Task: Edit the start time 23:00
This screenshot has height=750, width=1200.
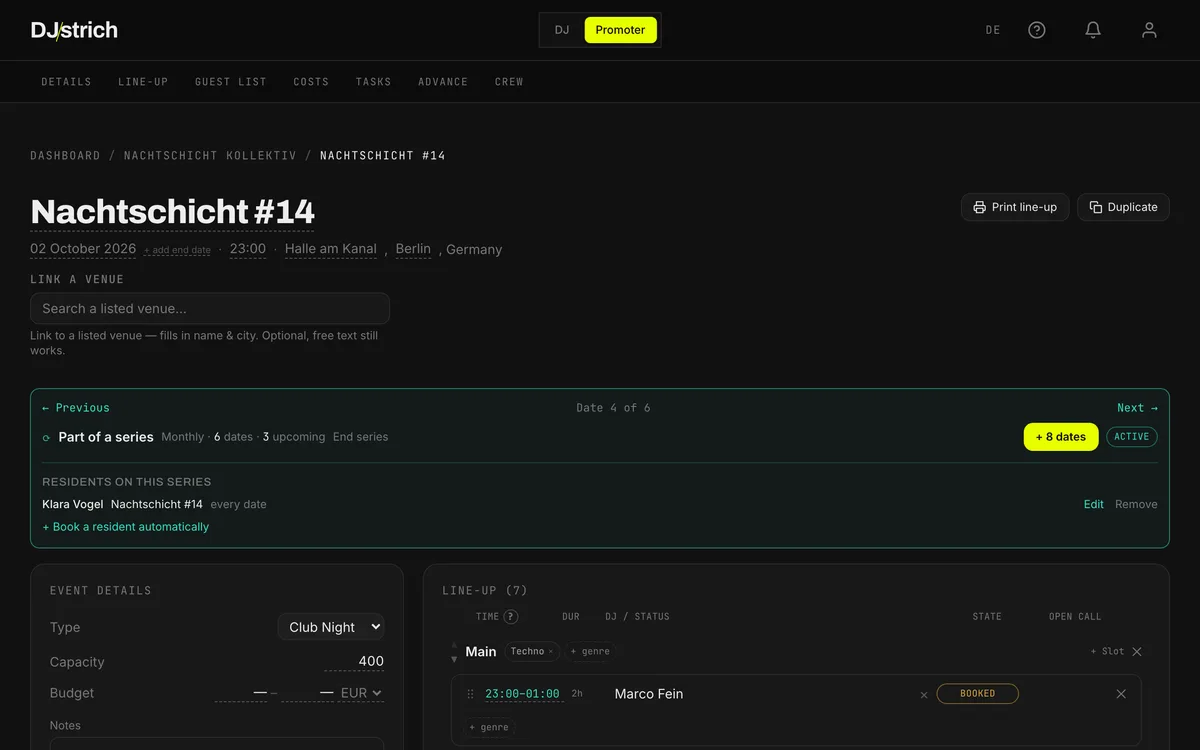Action: pyautogui.click(x=248, y=249)
